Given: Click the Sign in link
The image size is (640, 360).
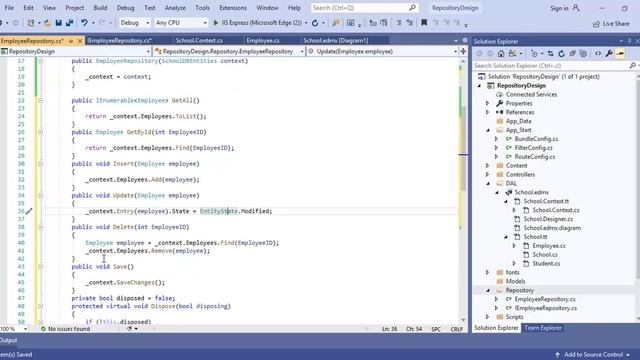Looking at the screenshot, I should coord(559,8).
